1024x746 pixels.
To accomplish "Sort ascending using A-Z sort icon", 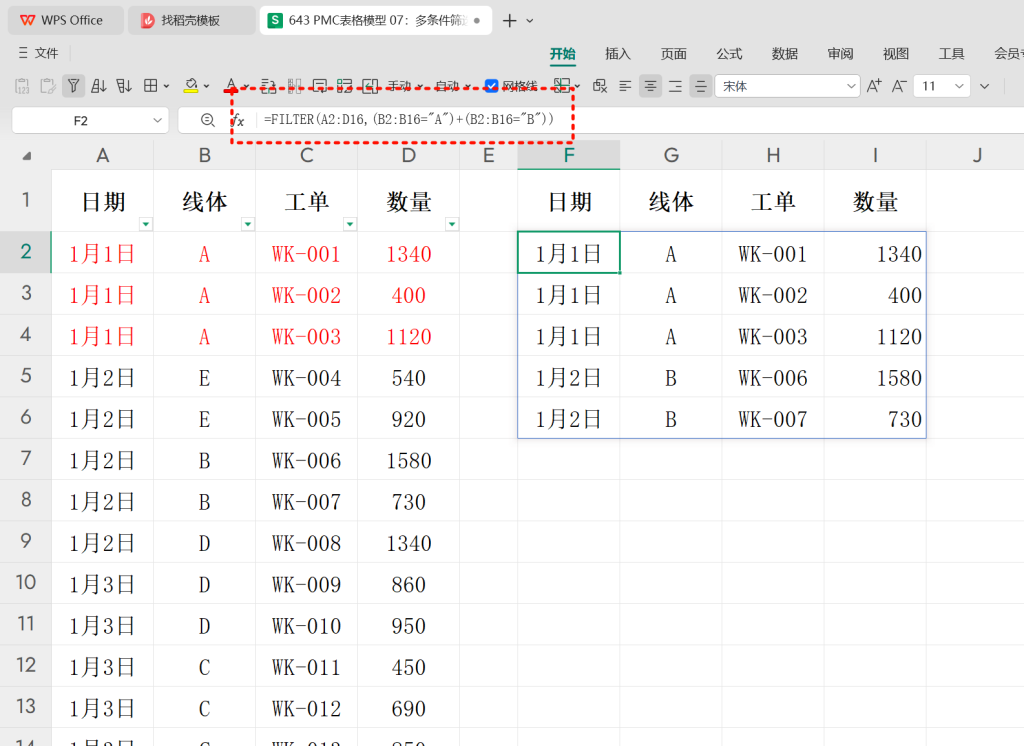I will click(99, 86).
